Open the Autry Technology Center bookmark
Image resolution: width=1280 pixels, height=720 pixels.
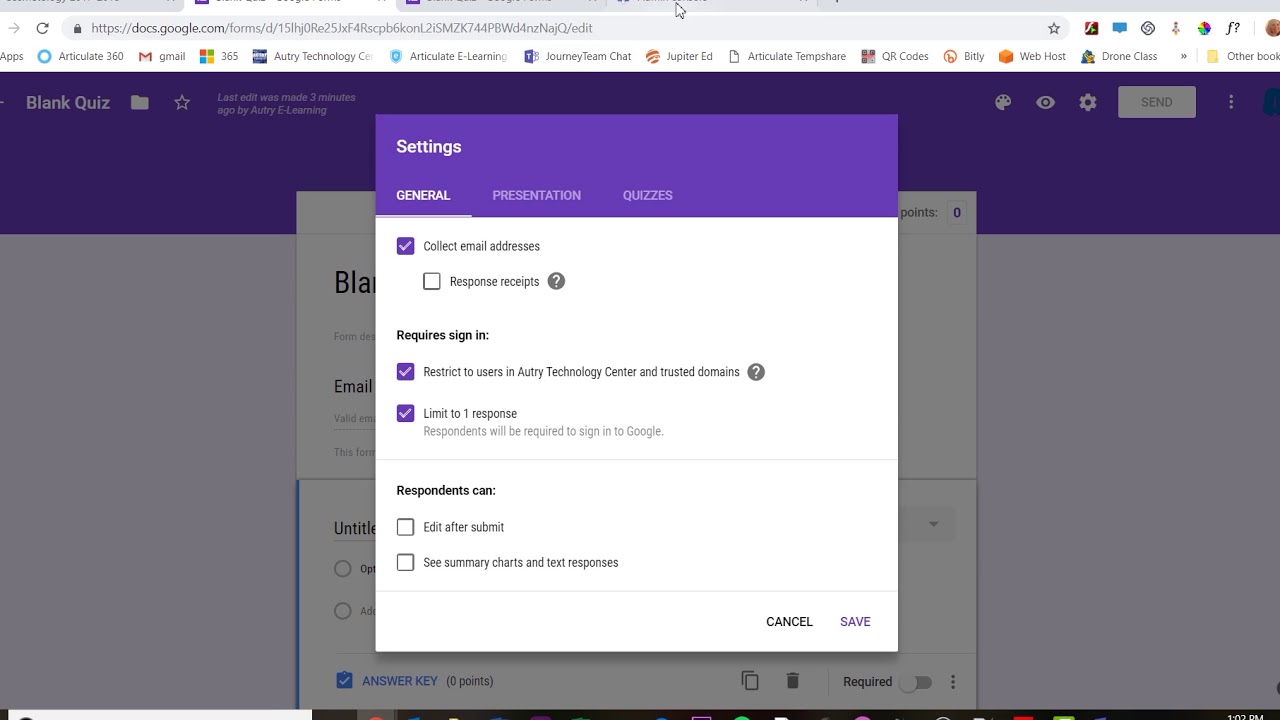click(312, 56)
